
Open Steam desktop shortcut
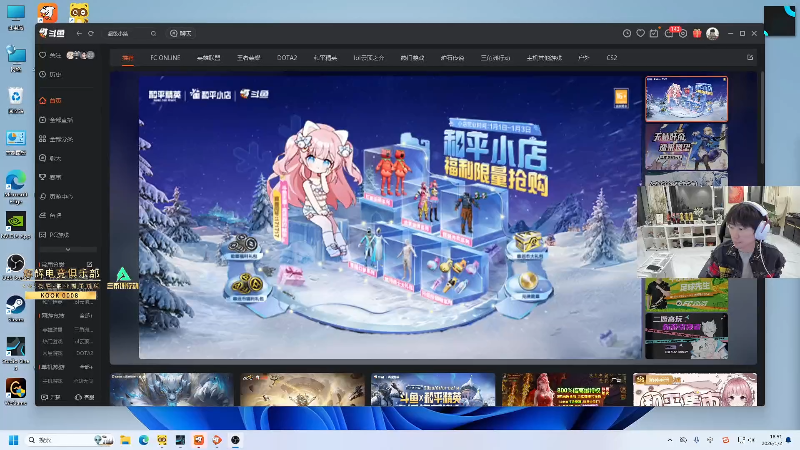16,309
